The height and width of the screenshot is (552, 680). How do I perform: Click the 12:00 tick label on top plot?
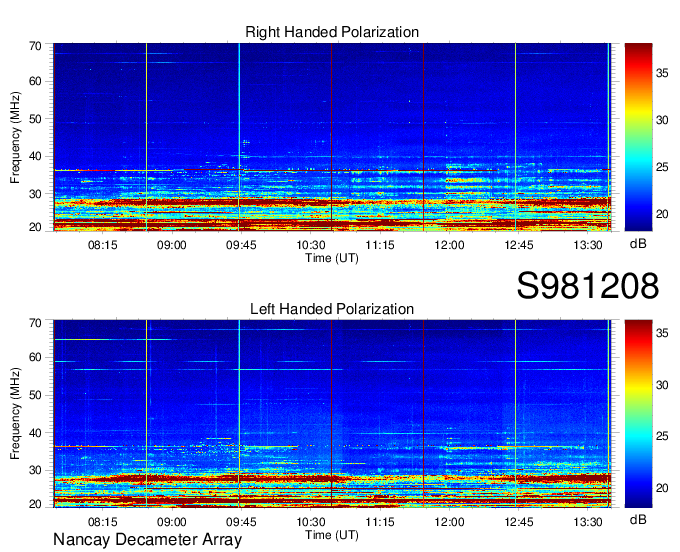pos(449,245)
